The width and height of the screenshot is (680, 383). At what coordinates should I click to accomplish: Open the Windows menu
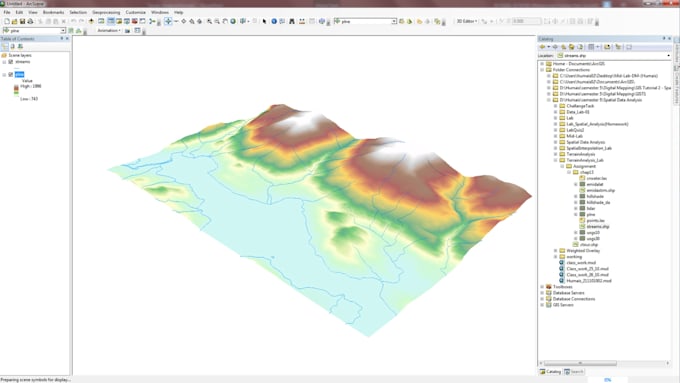tap(160, 13)
